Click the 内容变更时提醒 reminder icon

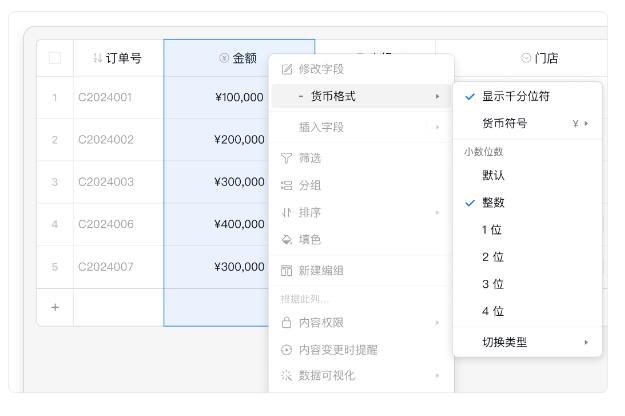click(287, 350)
